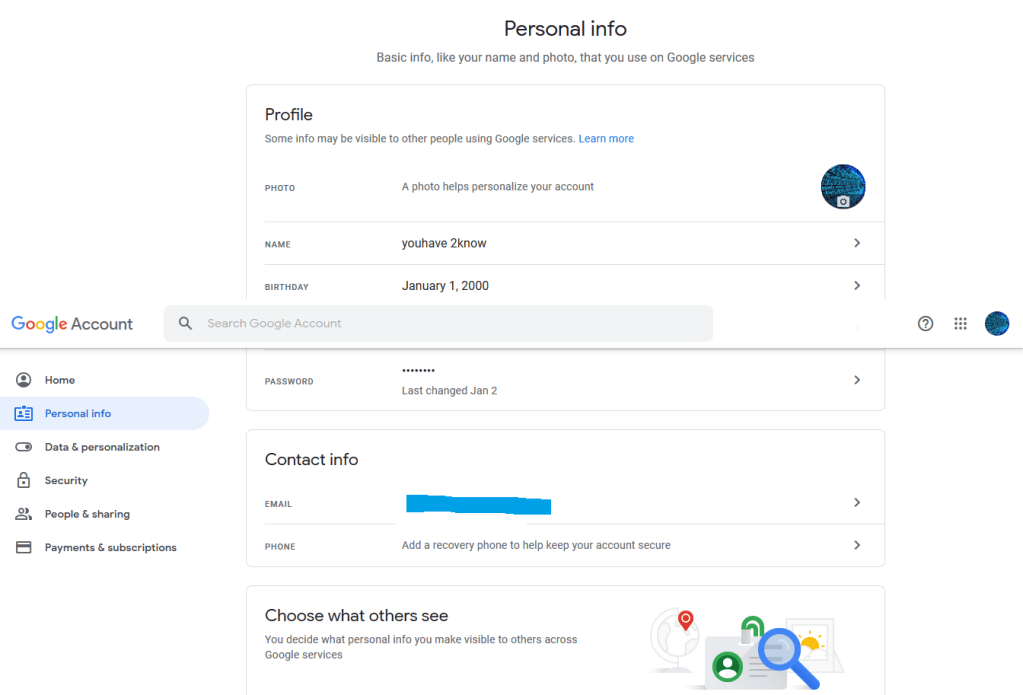Open the Phone row chevron

(x=857, y=545)
